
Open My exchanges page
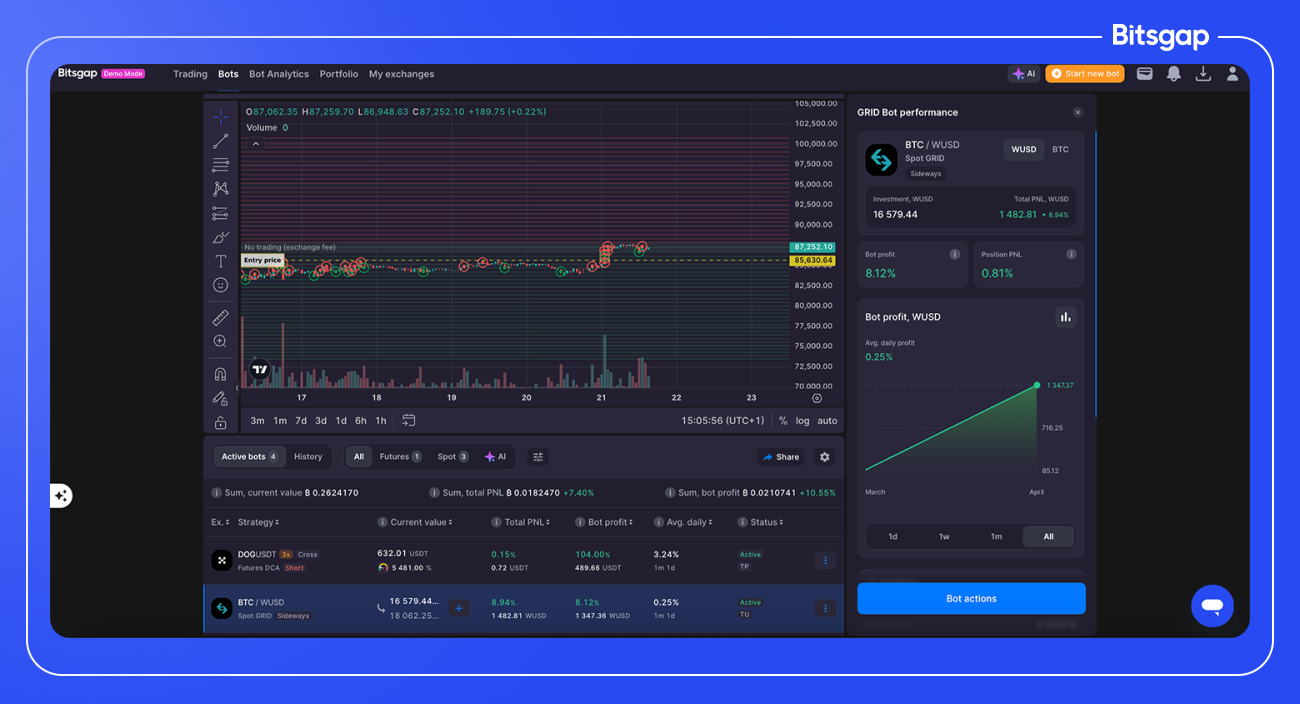tap(401, 74)
